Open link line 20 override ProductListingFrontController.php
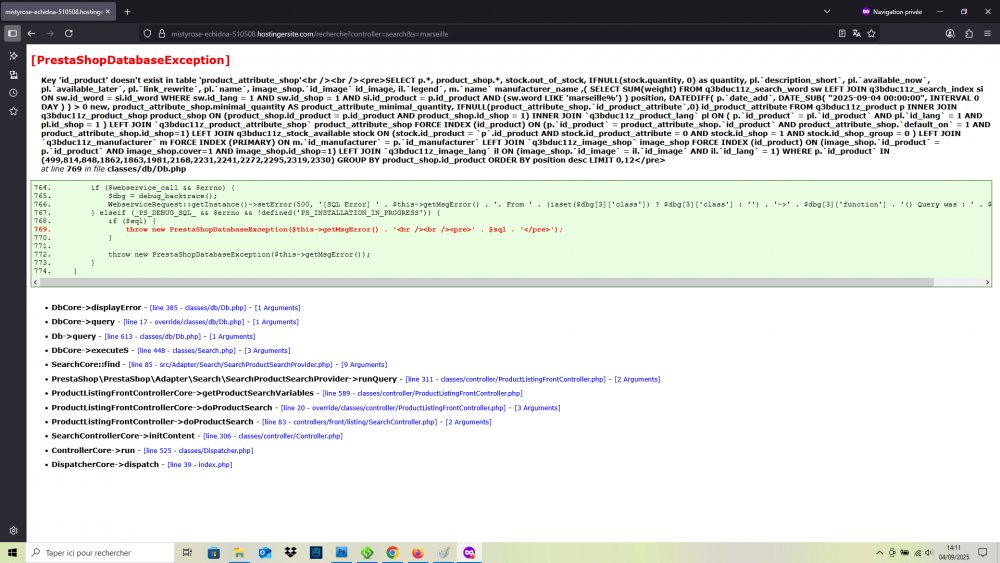Screen dimensions: 1000x563 (393, 408)
